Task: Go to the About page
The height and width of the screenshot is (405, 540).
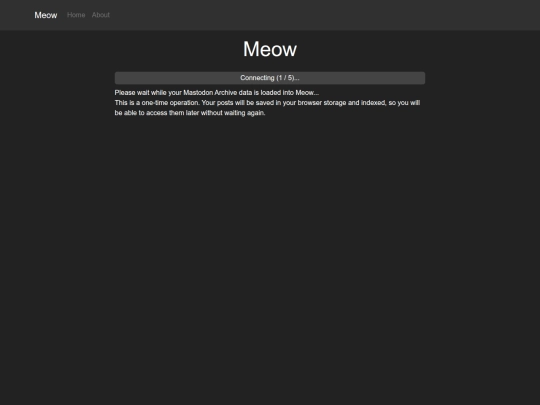Action: (x=101, y=15)
